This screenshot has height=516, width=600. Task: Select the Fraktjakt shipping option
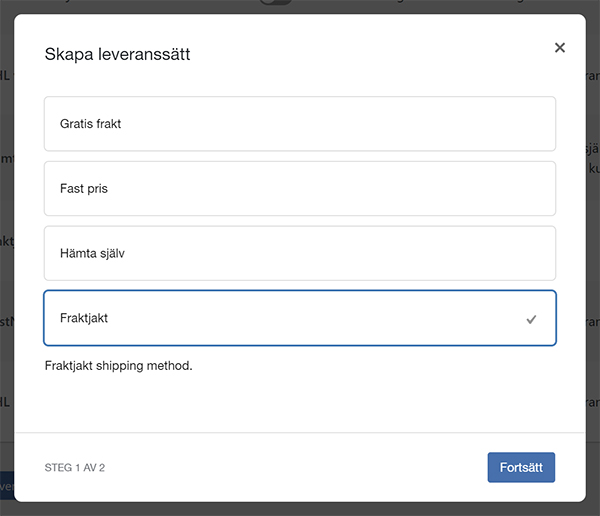tap(300, 318)
